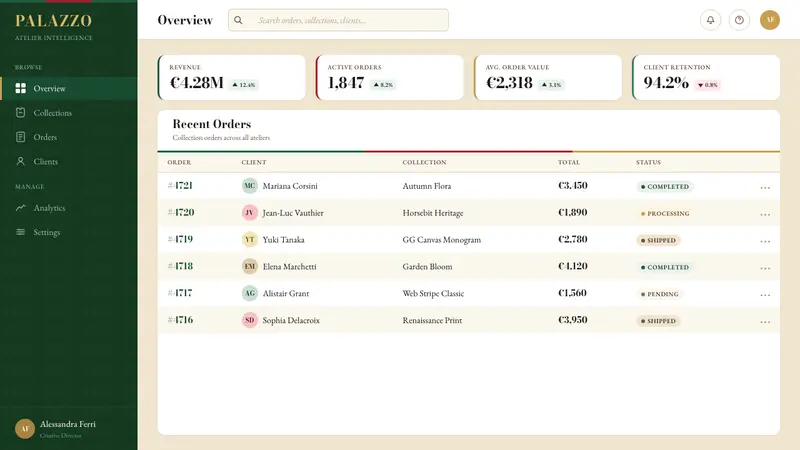Select the collection name Renaissance Print
800x450 pixels.
(x=432, y=320)
